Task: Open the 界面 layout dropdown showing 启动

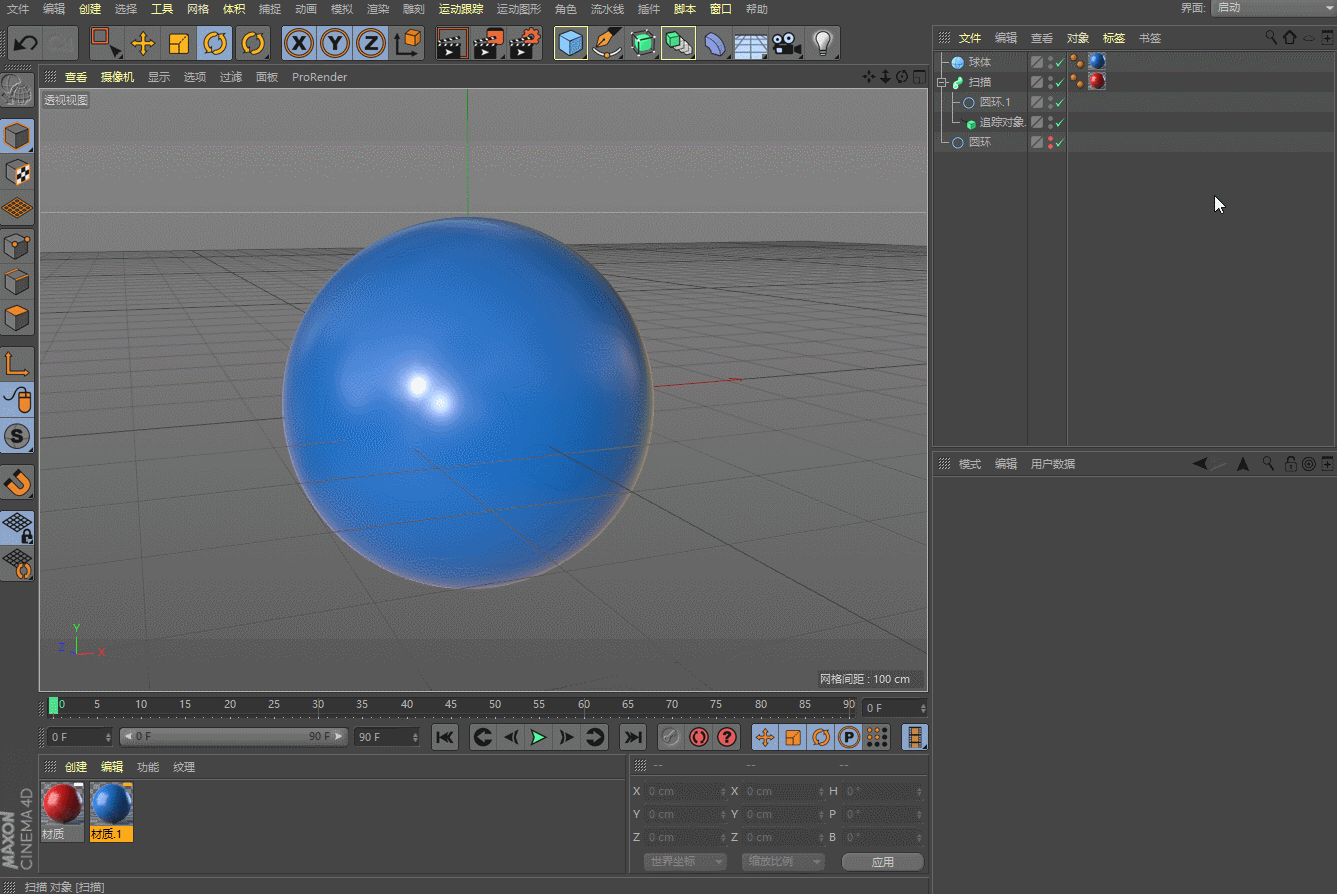Action: [x=1271, y=8]
